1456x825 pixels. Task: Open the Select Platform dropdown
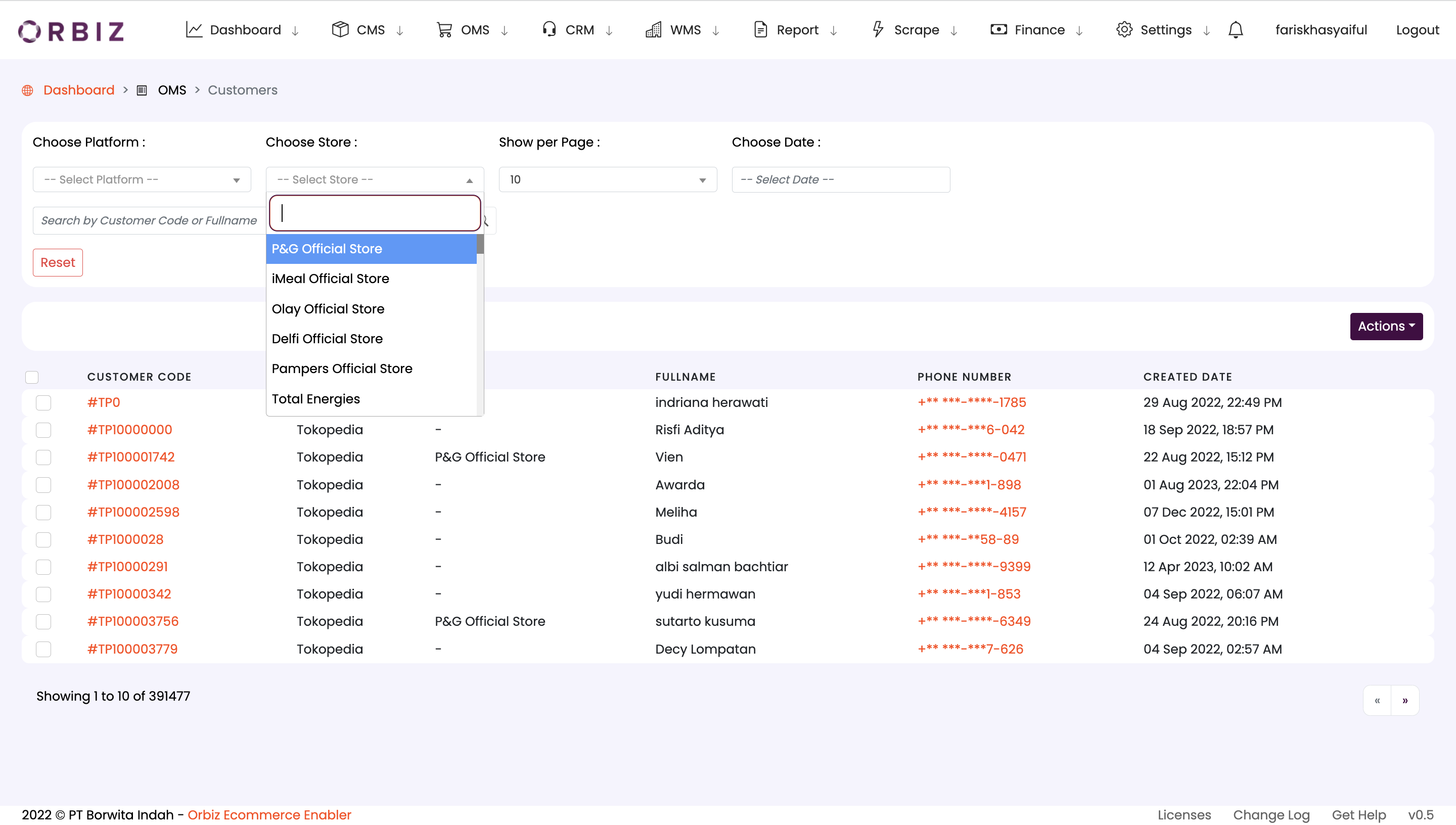142,179
